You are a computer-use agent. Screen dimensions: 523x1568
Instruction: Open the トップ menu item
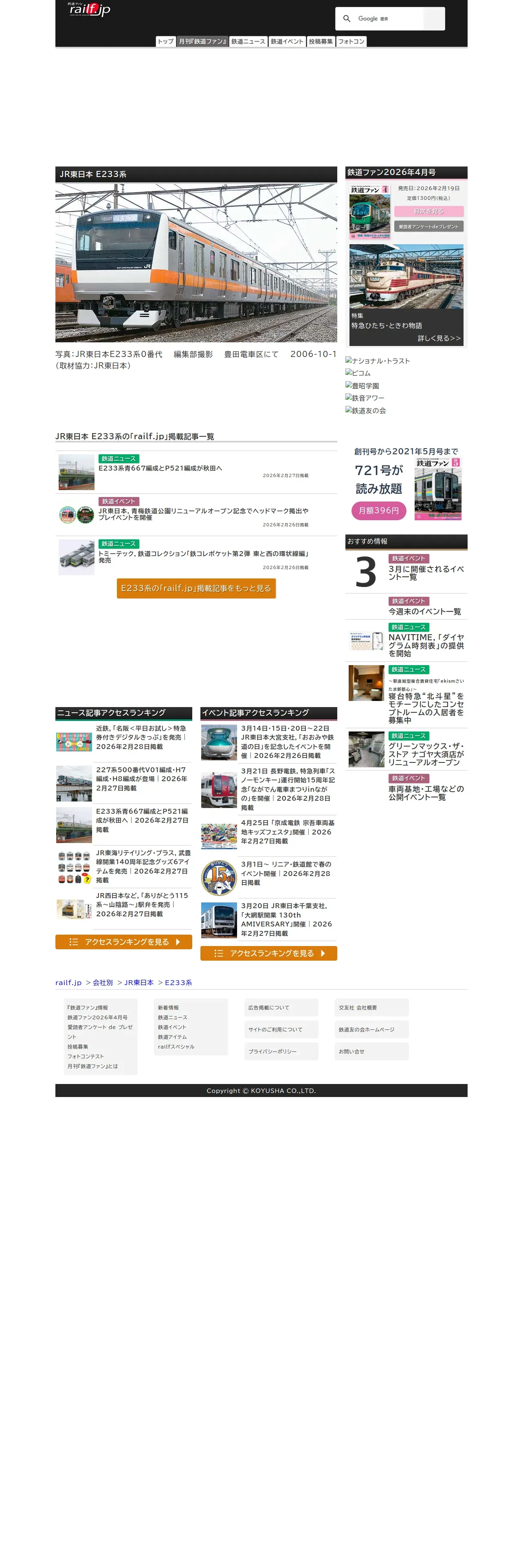[166, 42]
